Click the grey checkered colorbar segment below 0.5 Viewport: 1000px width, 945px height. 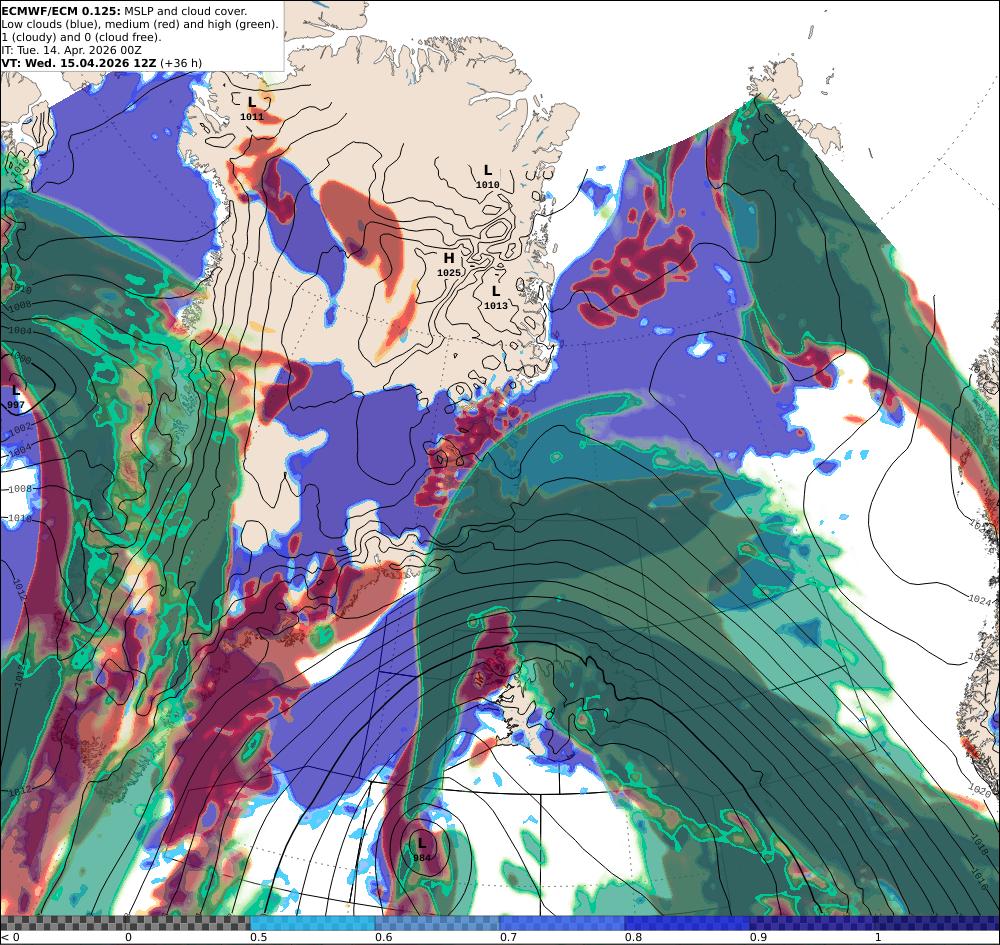point(125,923)
